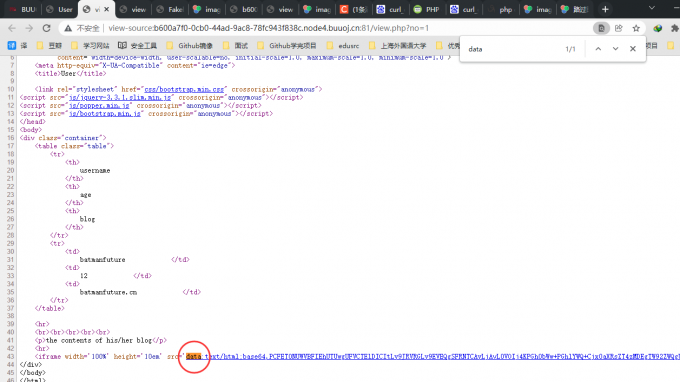This screenshot has height=382, width=680.
Task: Open js/popper.min.js source link
Action: coord(99,105)
